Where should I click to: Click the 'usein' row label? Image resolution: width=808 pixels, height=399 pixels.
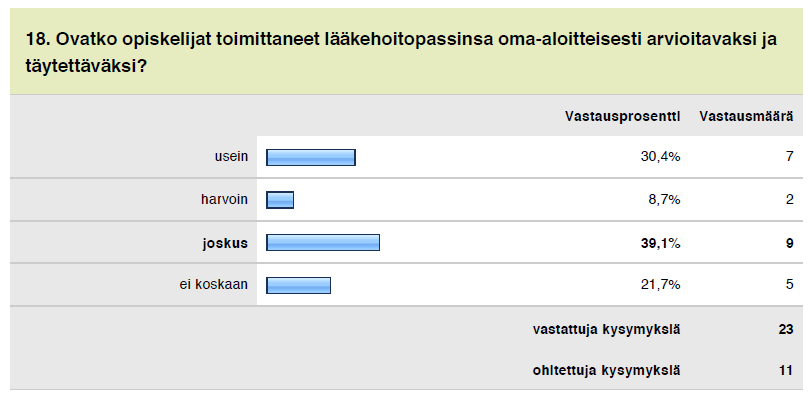click(231, 157)
